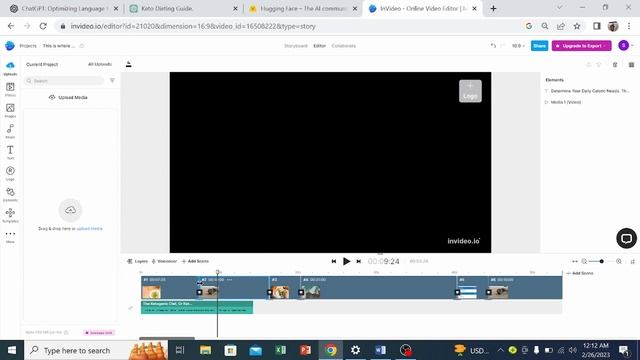Open the Templates sidebar icon
Image resolution: width=640 pixels, height=360 pixels.
tap(10, 215)
